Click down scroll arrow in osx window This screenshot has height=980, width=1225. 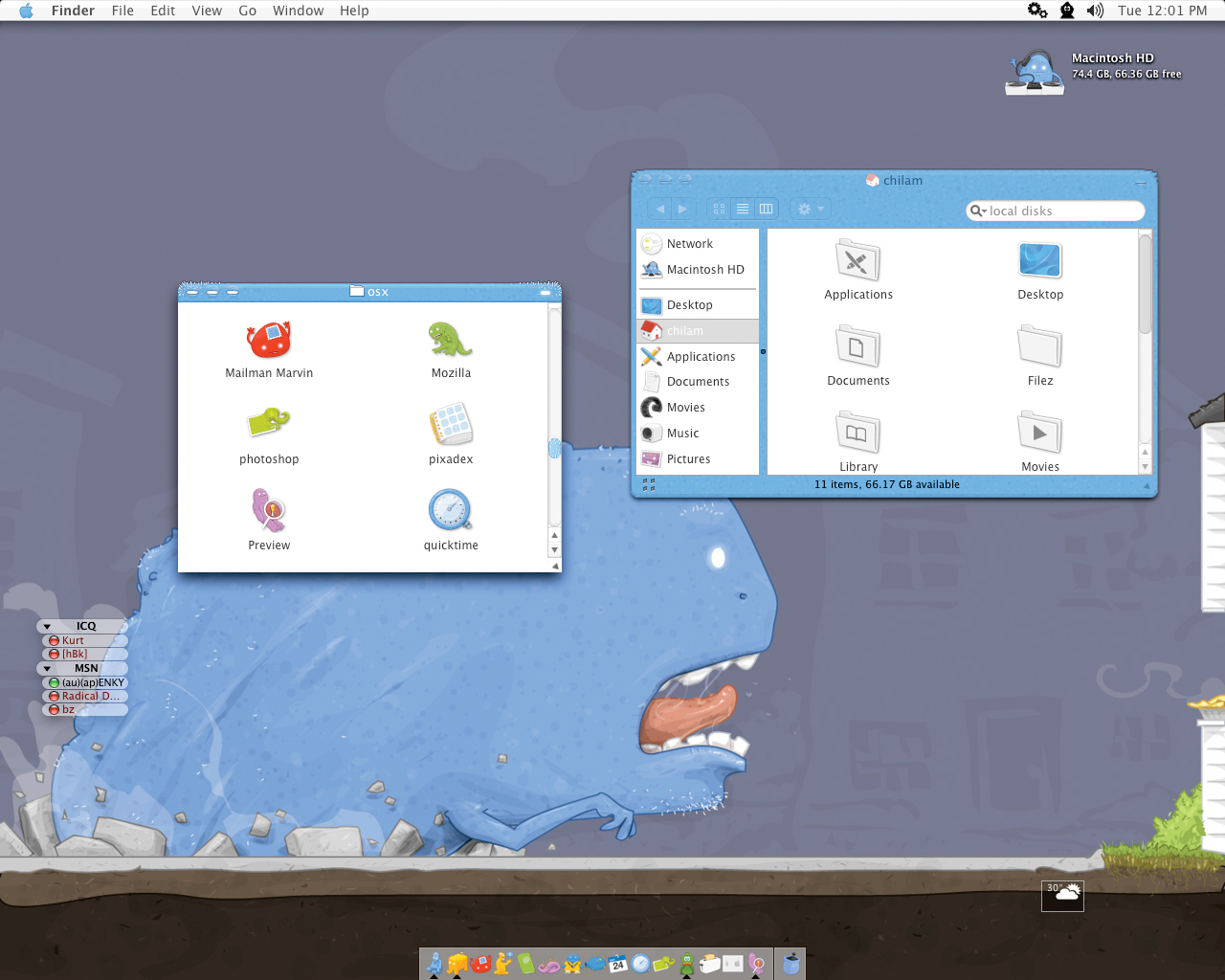(554, 550)
